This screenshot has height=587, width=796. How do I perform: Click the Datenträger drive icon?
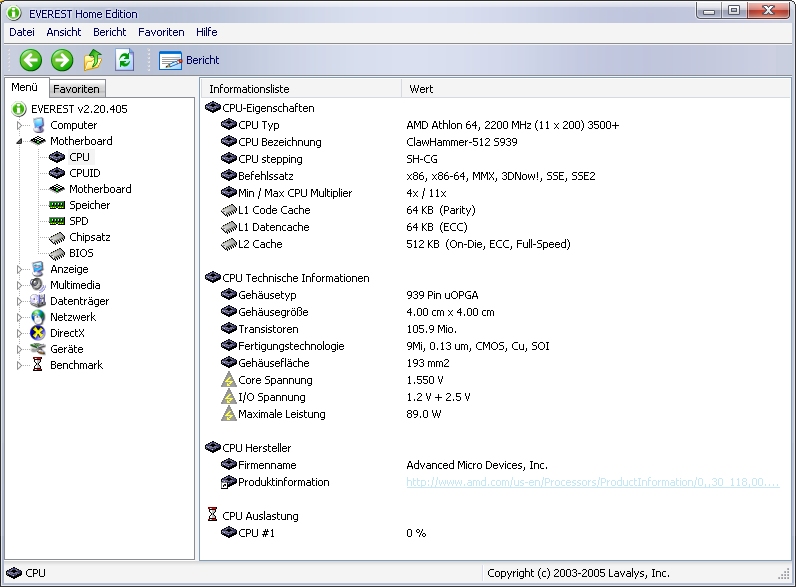pyautogui.click(x=38, y=301)
